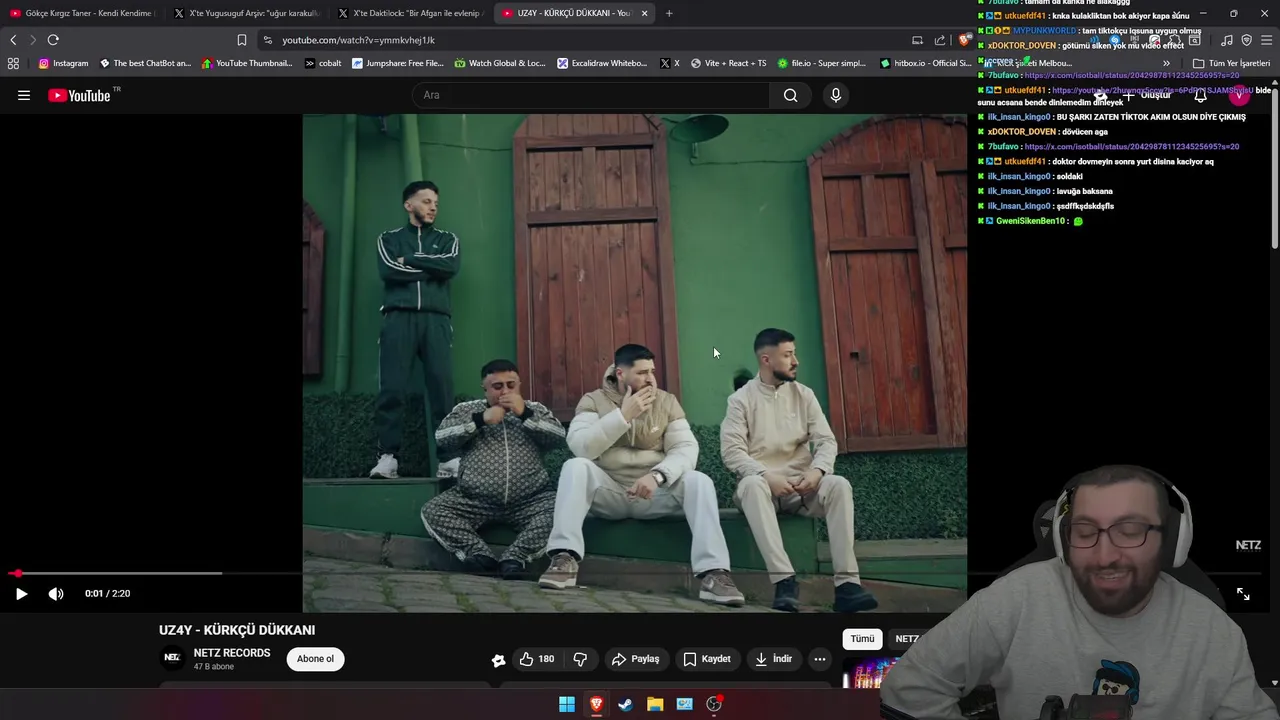The width and height of the screenshot is (1280, 720).
Task: Dislike the video with thumbs-down icon
Action: click(580, 659)
